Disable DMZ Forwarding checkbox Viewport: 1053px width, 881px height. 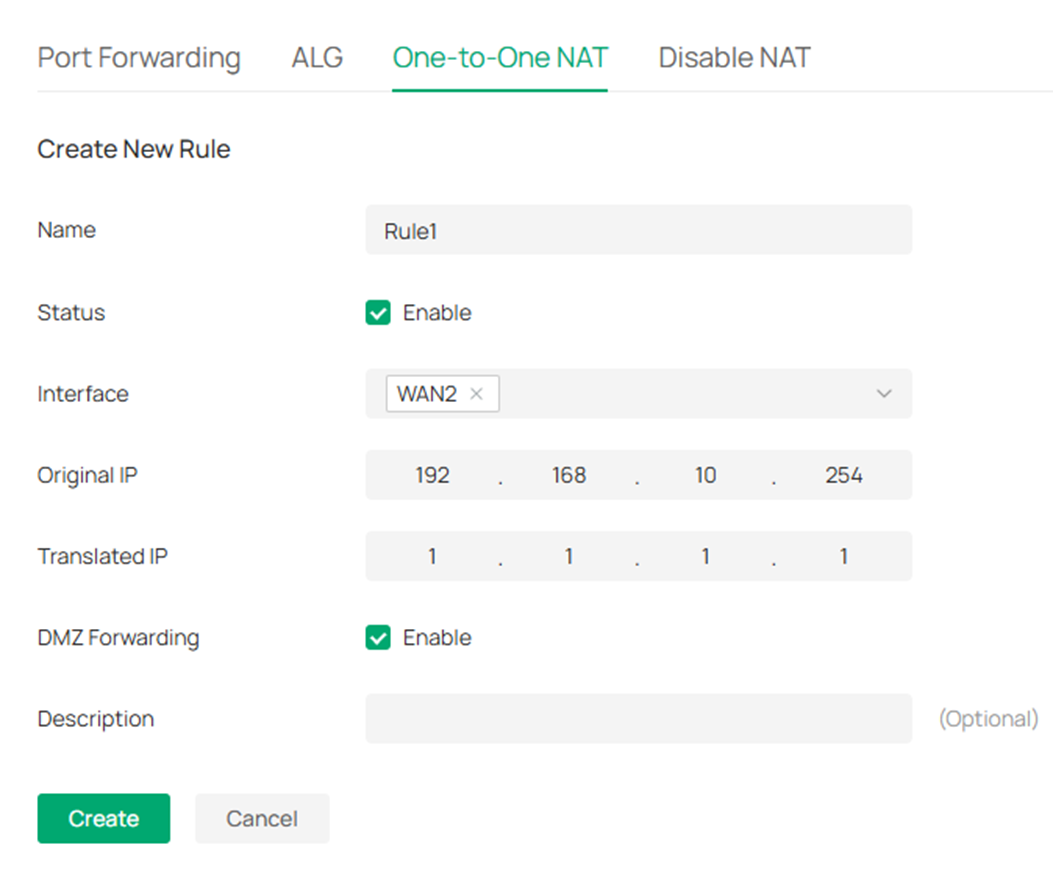378,637
